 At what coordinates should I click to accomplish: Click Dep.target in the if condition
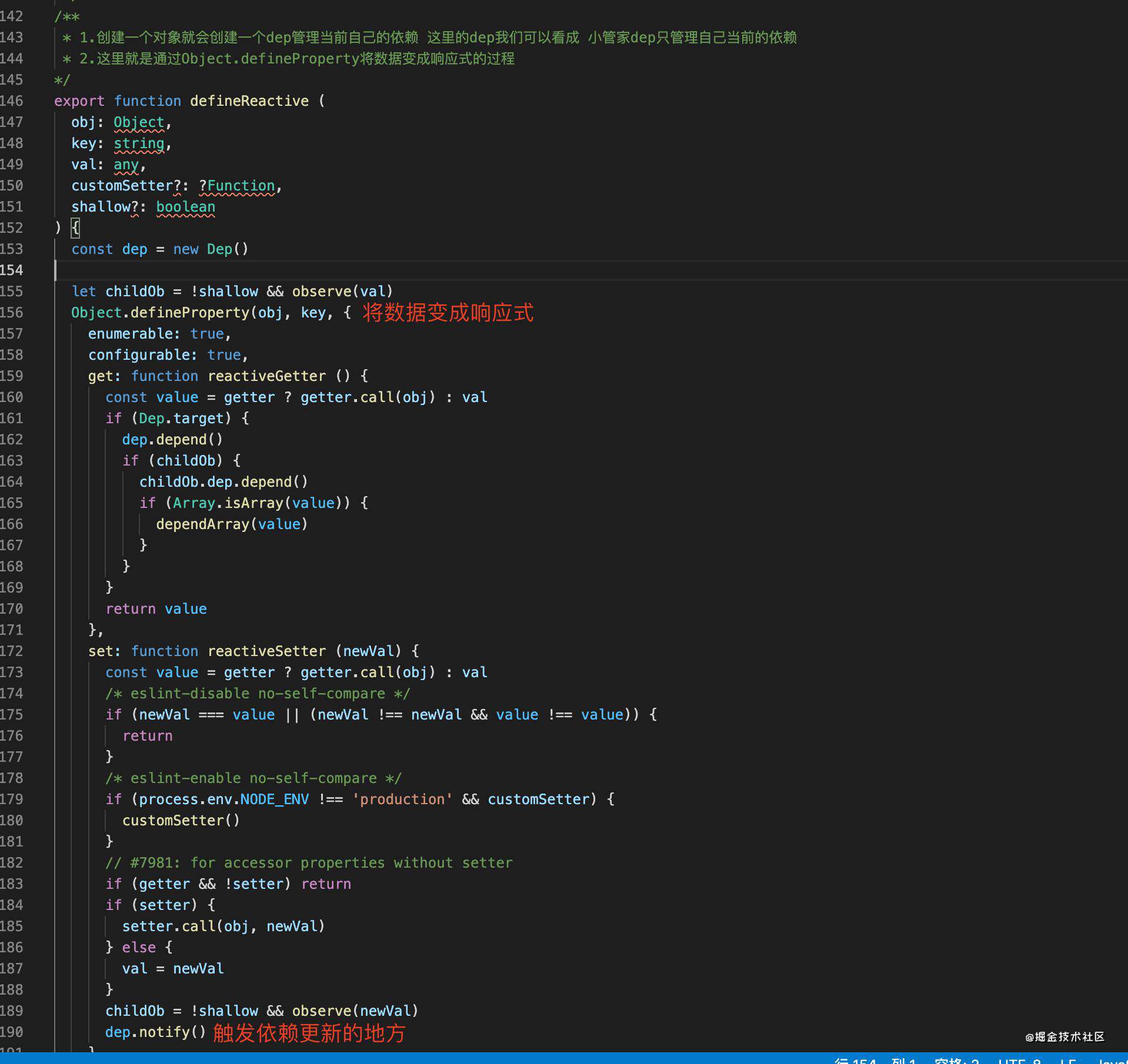[182, 419]
